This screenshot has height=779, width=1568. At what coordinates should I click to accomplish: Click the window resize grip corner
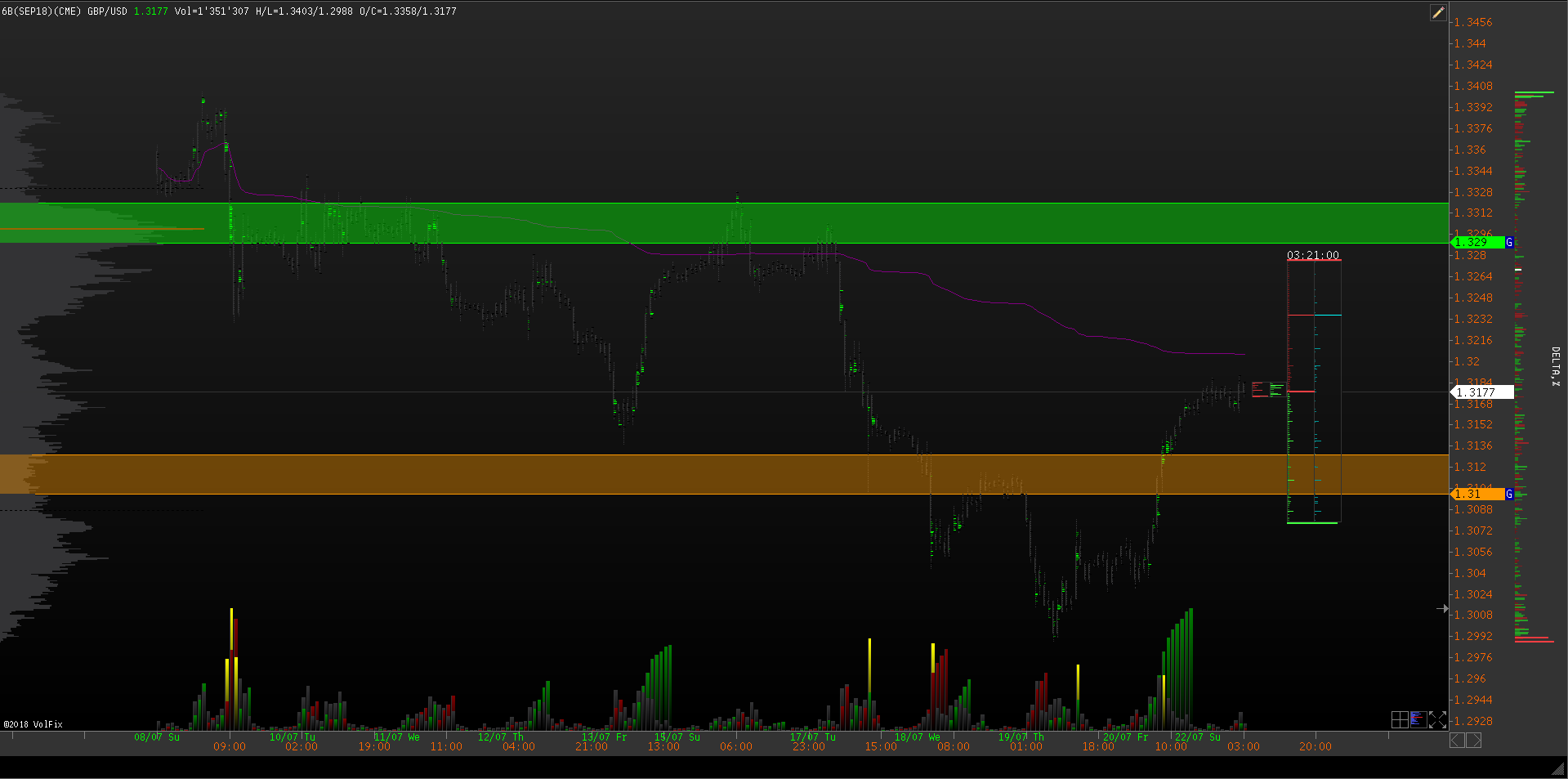[x=1558, y=769]
